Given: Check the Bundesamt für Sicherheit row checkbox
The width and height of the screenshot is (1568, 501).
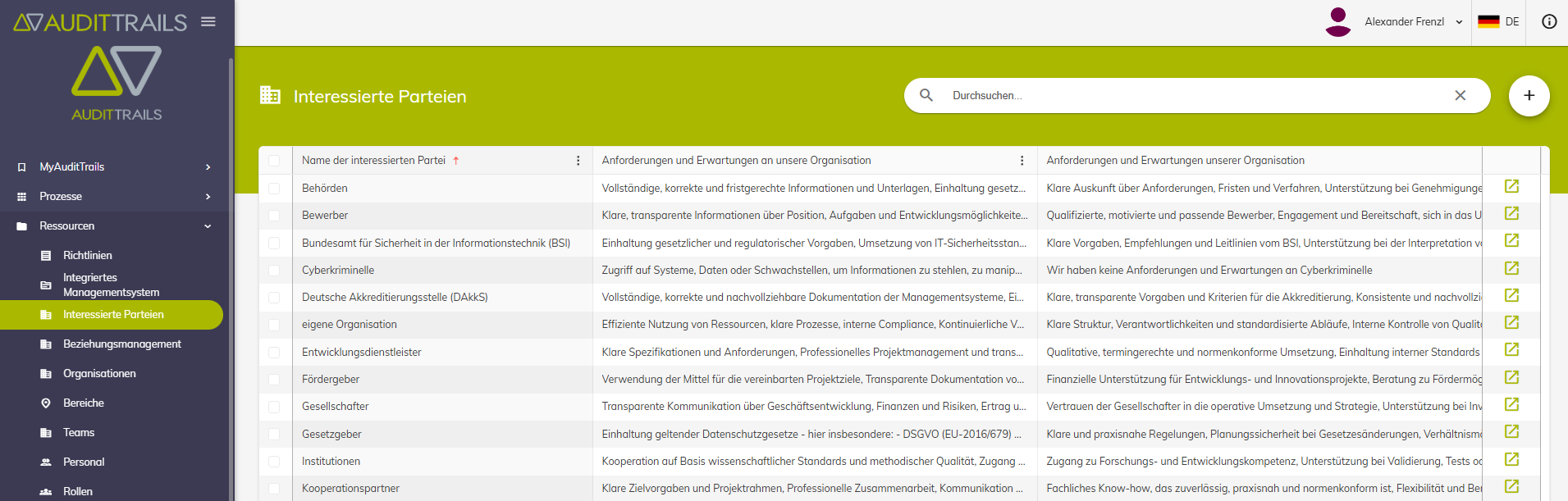Looking at the screenshot, I should pyautogui.click(x=274, y=244).
